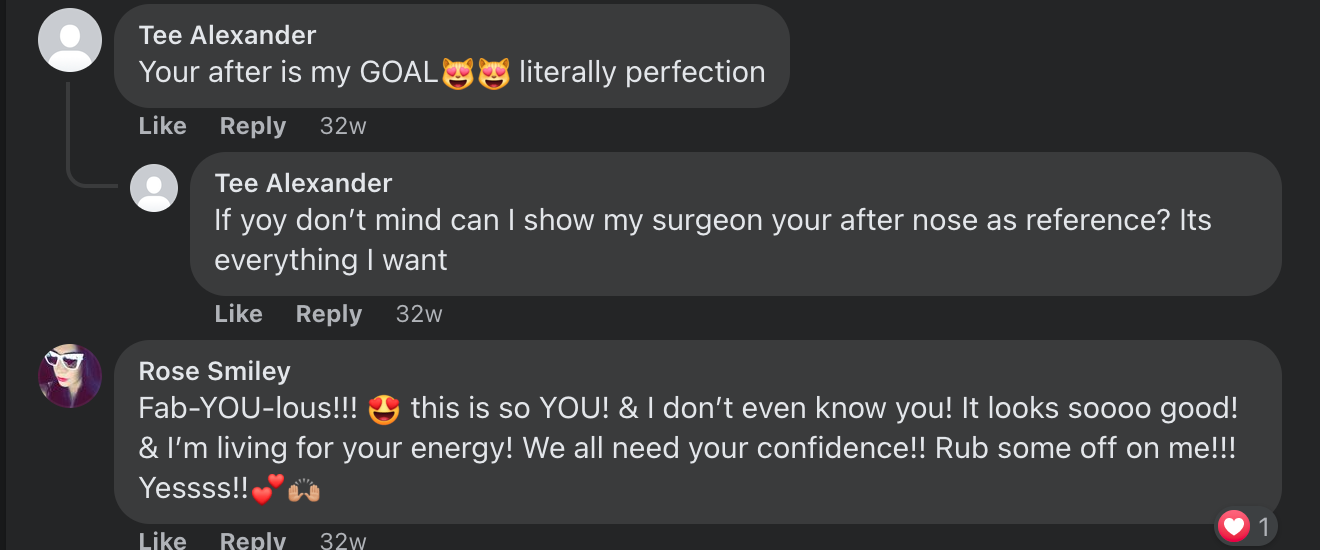This screenshot has height=550, width=1320.
Task: Open Tee Alexander's avatar on the top comment
Action: click(70, 40)
